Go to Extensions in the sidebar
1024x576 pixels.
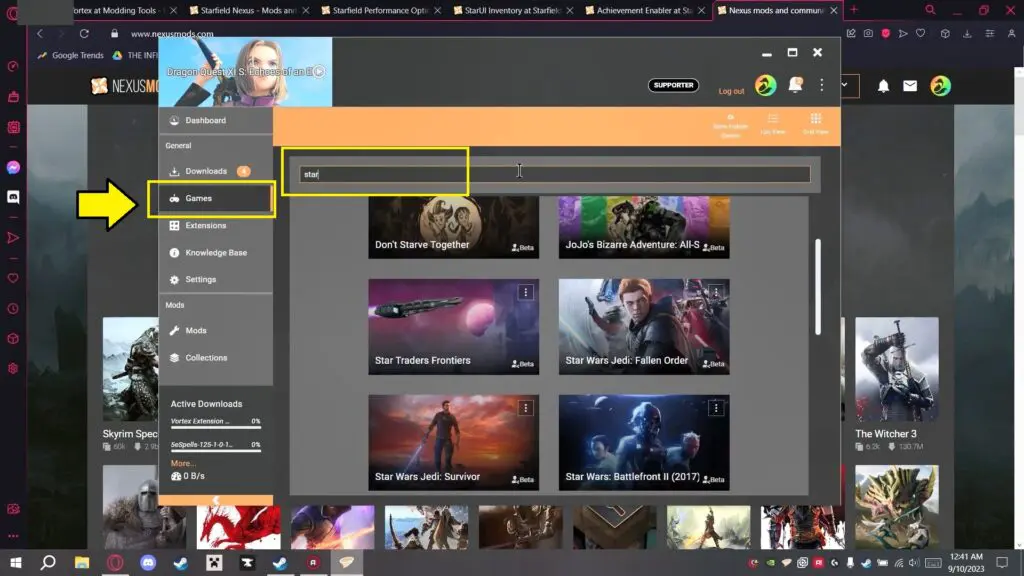click(205, 225)
